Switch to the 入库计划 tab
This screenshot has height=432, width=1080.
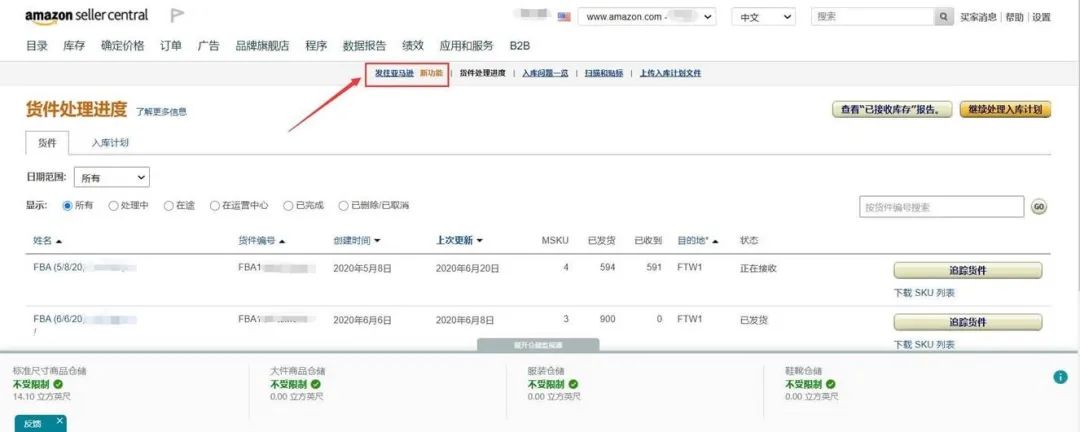(x=110, y=143)
